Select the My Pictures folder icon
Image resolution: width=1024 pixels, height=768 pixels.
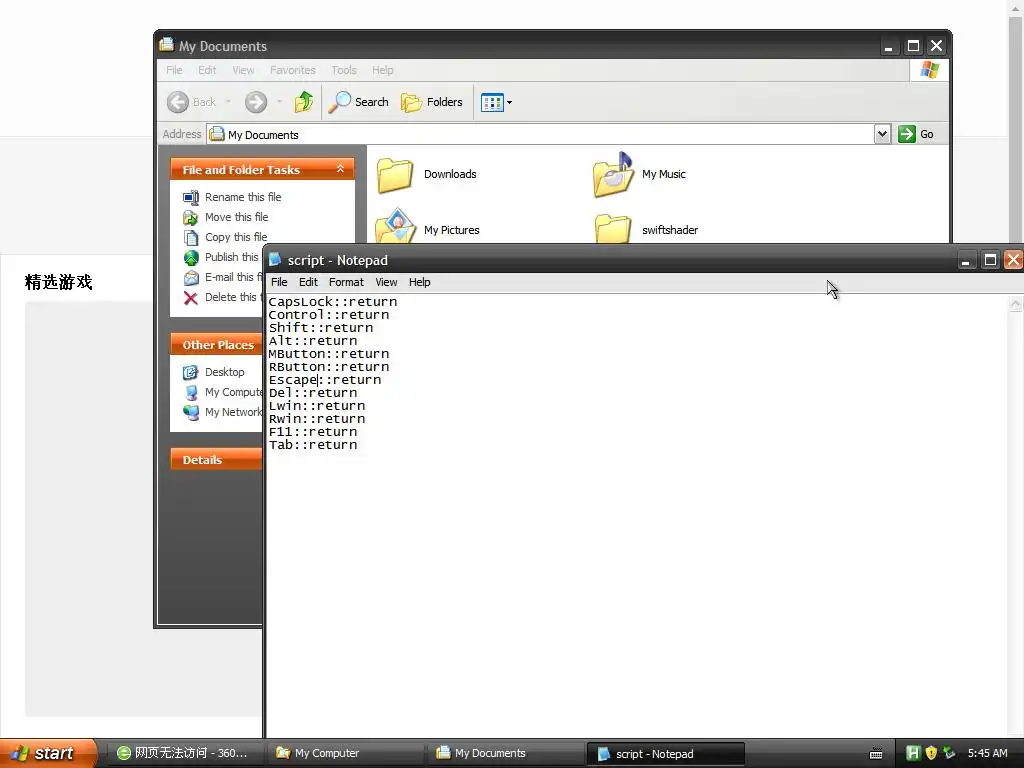(396, 225)
